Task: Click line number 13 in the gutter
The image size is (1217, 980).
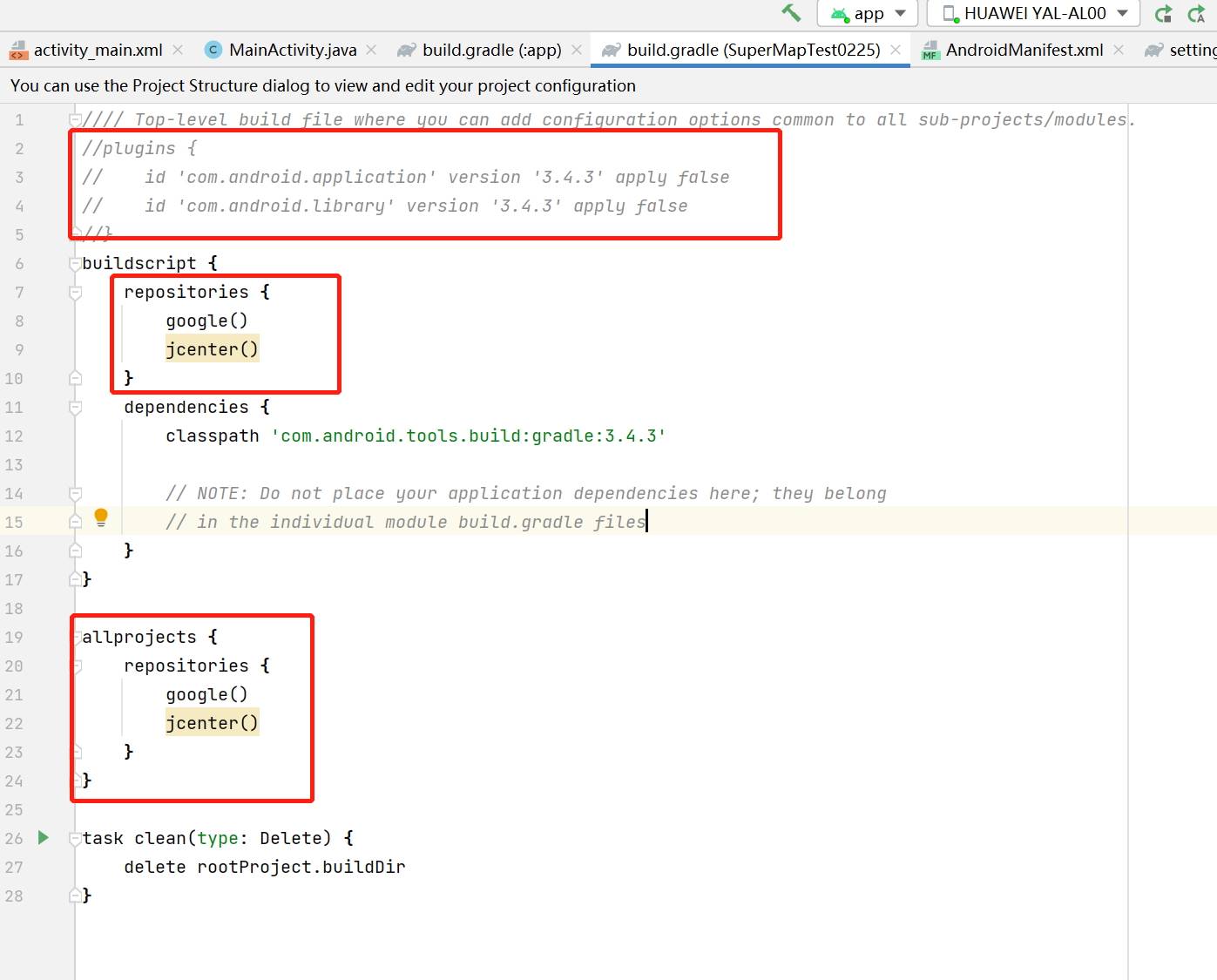Action: point(14,464)
